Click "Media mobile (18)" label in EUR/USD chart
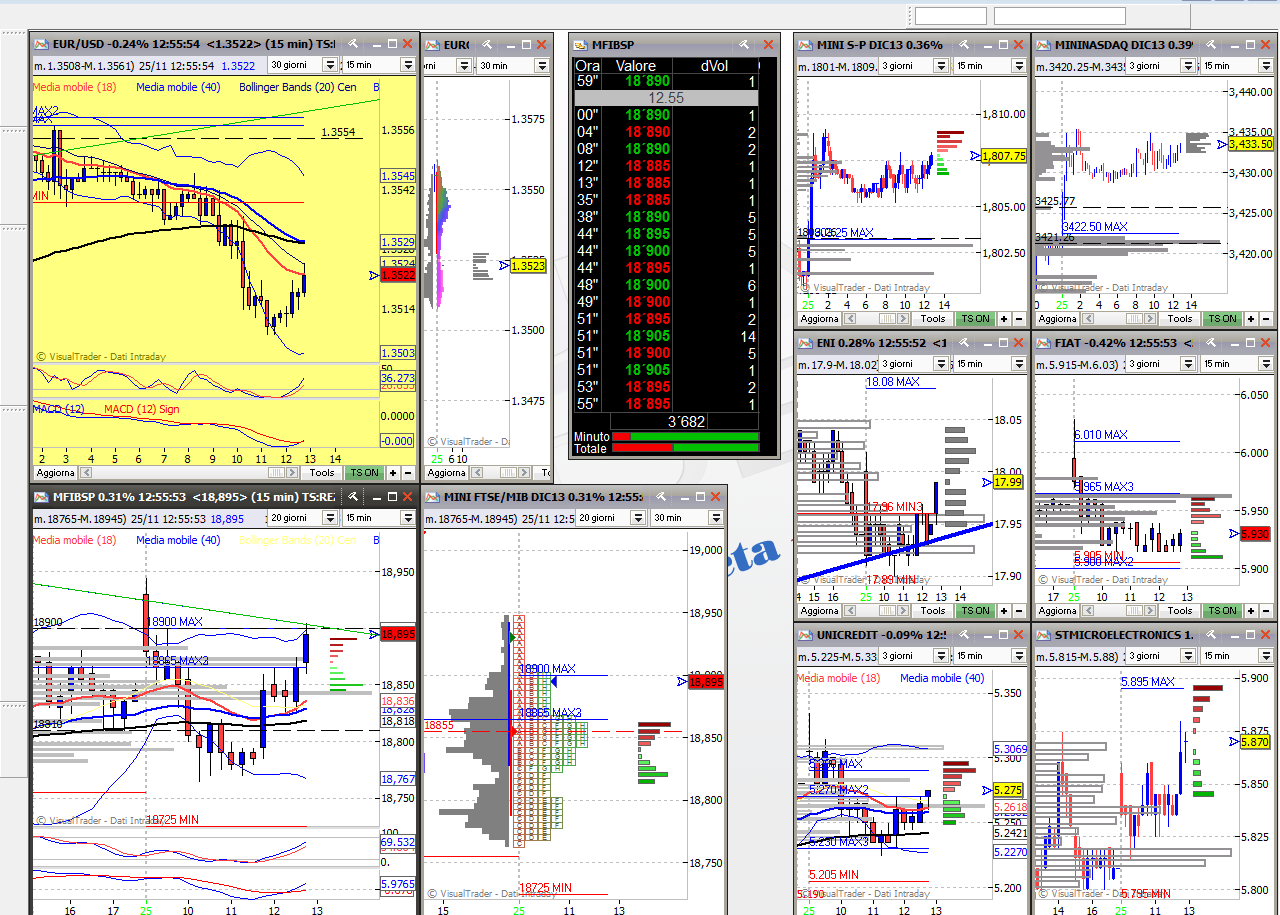Viewport: 1280px width, 915px height. point(75,87)
